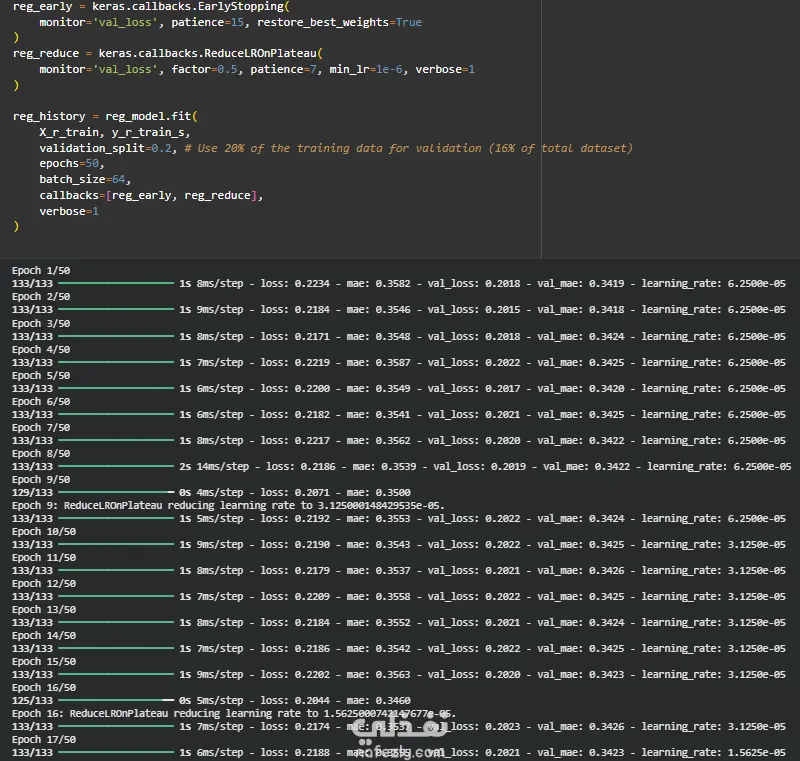
Task: Click the '125/133' partial step counter
Action: coord(32,701)
